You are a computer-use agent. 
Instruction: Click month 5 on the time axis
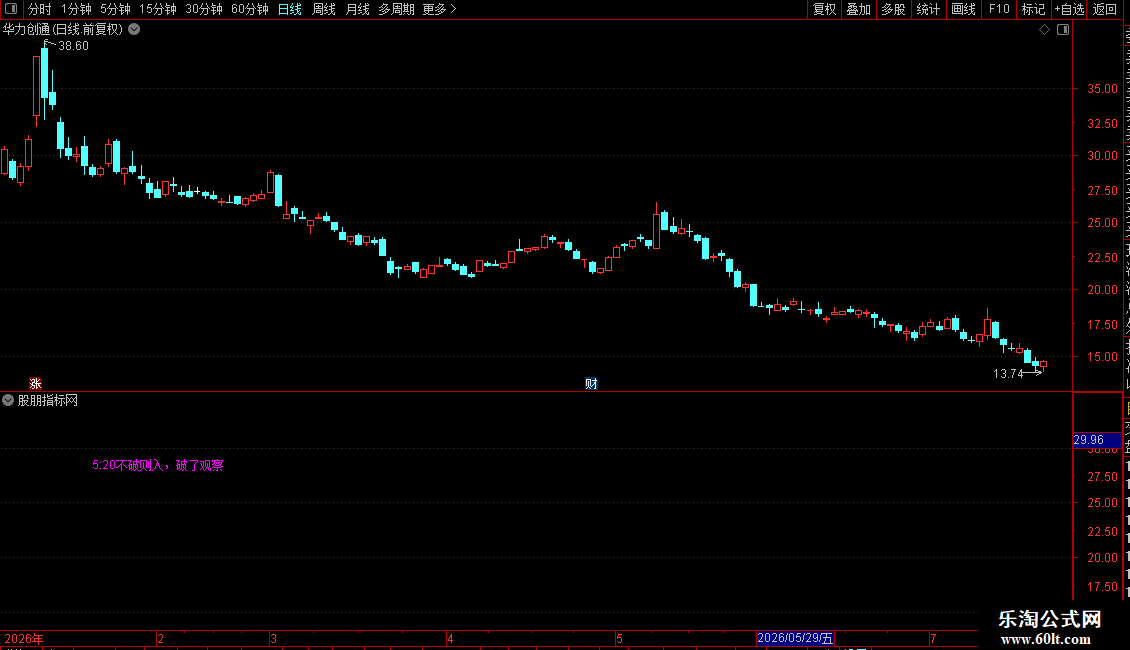coord(619,638)
